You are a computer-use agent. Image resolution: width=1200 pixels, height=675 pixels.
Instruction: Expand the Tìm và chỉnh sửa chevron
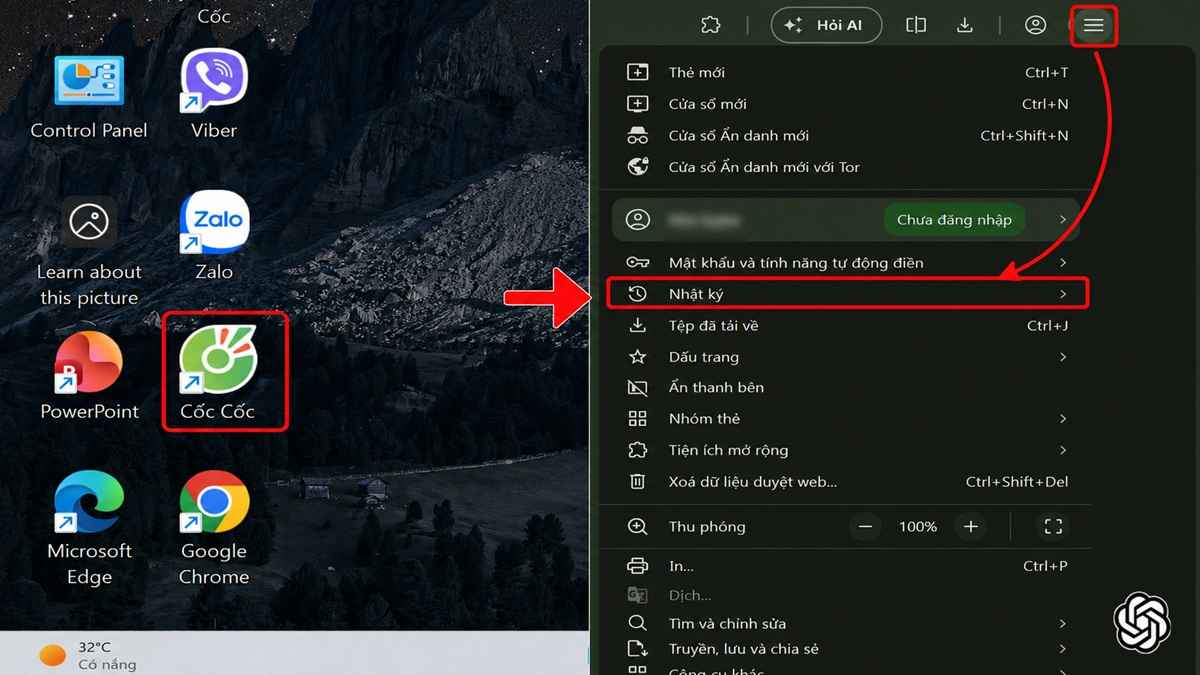coord(1062,624)
